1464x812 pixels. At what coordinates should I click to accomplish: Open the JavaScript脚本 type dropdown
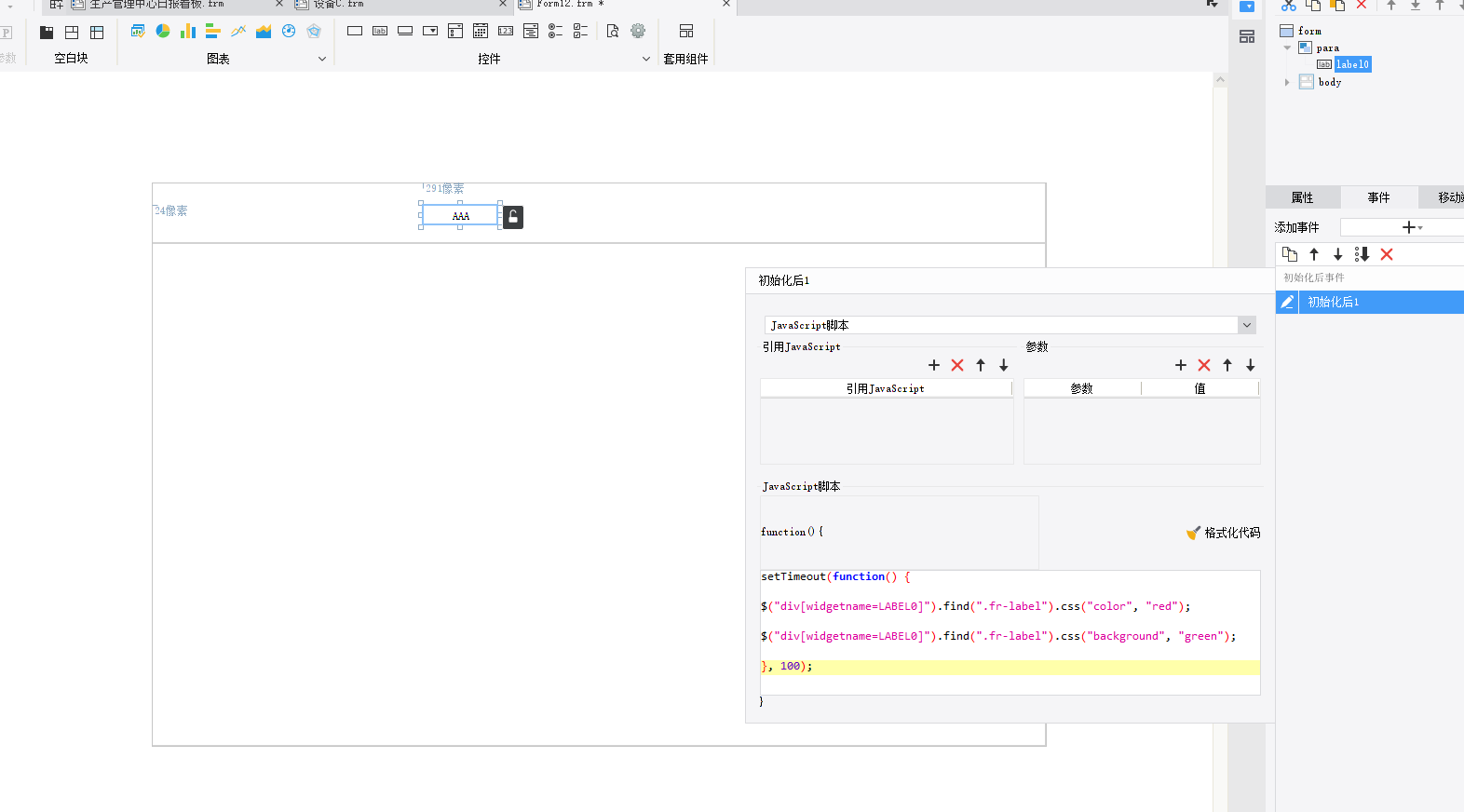tap(1246, 325)
